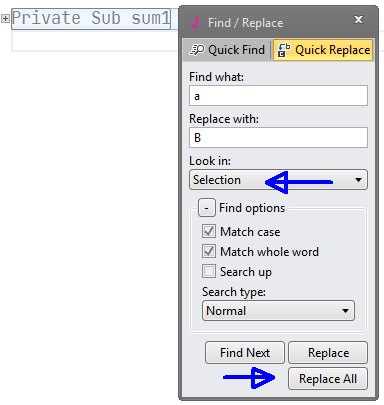Click the Find Next button
Image resolution: width=384 pixels, height=405 pixels.
tap(245, 352)
